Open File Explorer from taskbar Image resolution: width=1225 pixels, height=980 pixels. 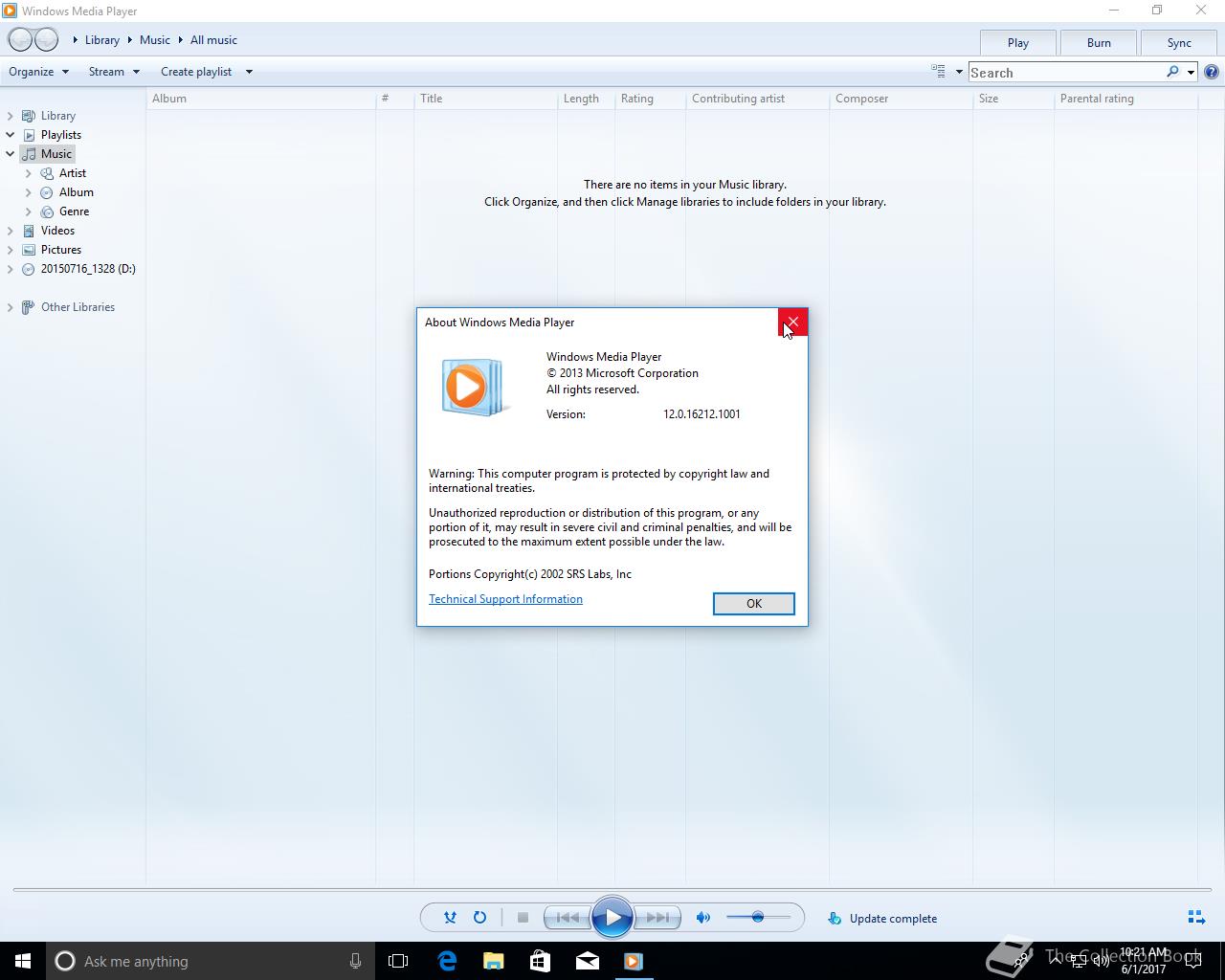click(494, 961)
